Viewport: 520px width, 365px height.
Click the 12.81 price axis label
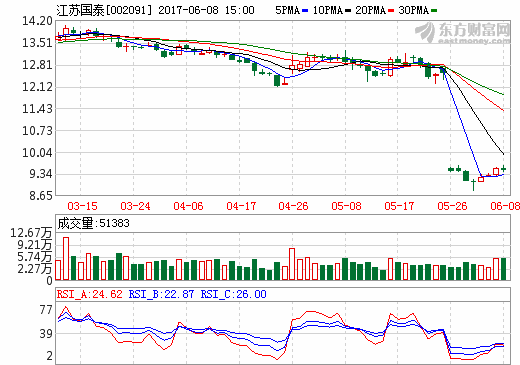point(37,65)
